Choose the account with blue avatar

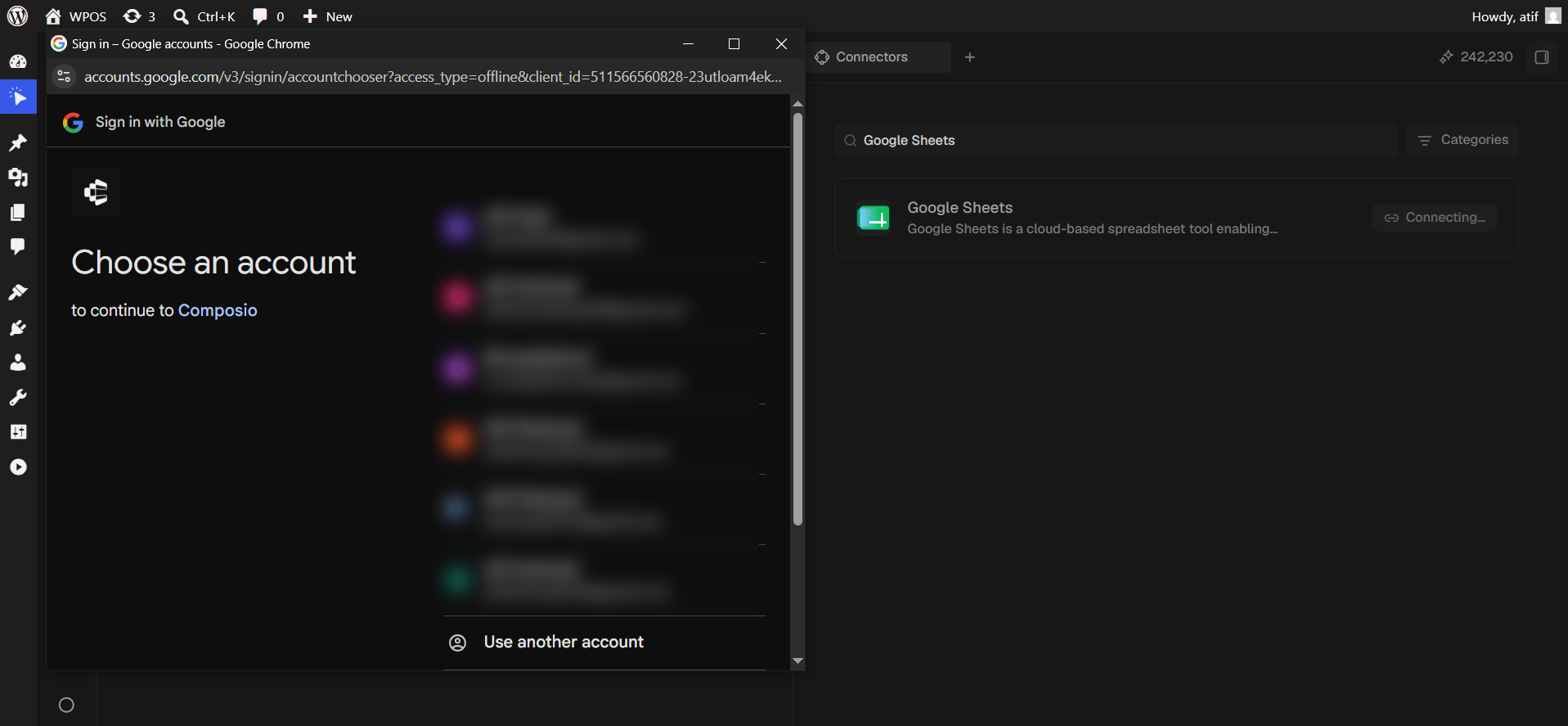coord(604,509)
